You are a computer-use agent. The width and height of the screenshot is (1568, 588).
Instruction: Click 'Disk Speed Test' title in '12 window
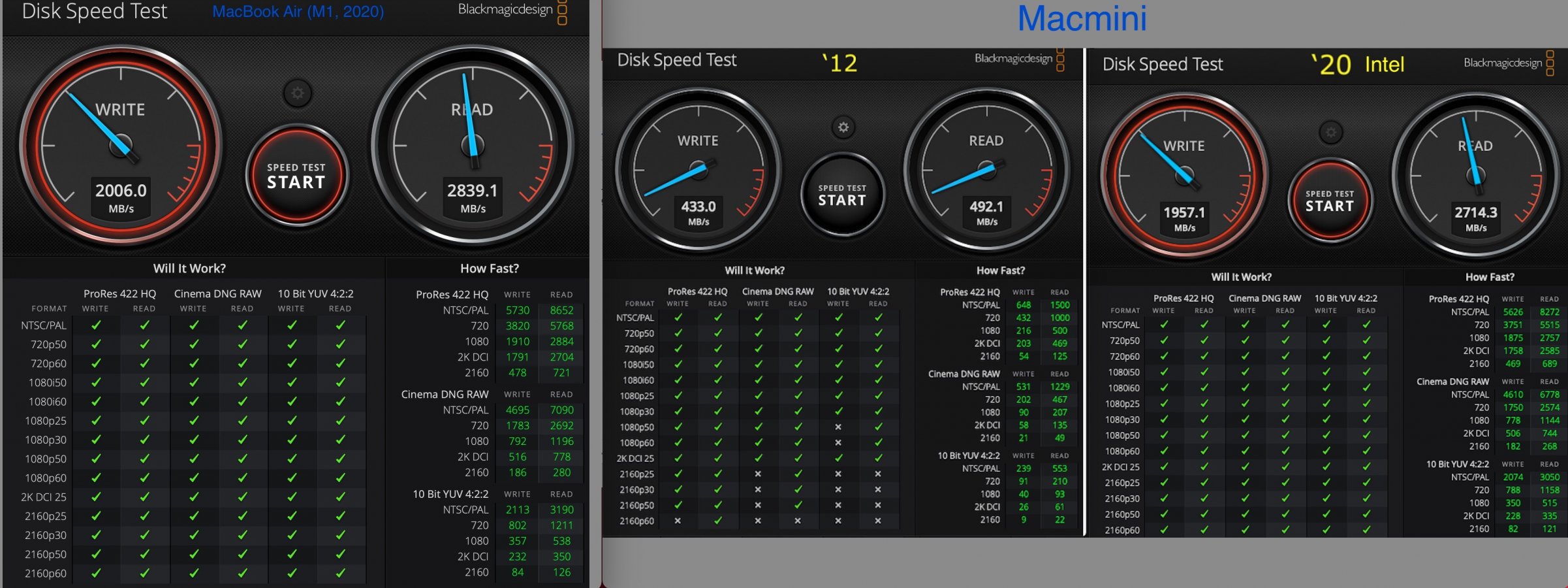point(677,60)
